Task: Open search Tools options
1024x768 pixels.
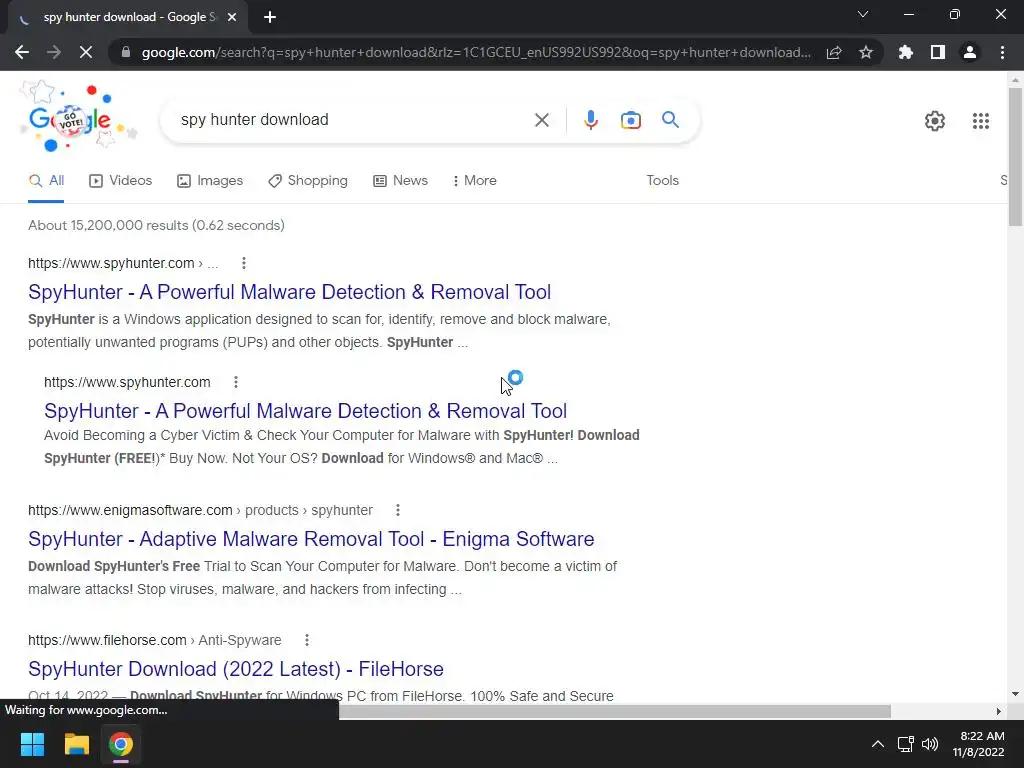Action: [662, 181]
